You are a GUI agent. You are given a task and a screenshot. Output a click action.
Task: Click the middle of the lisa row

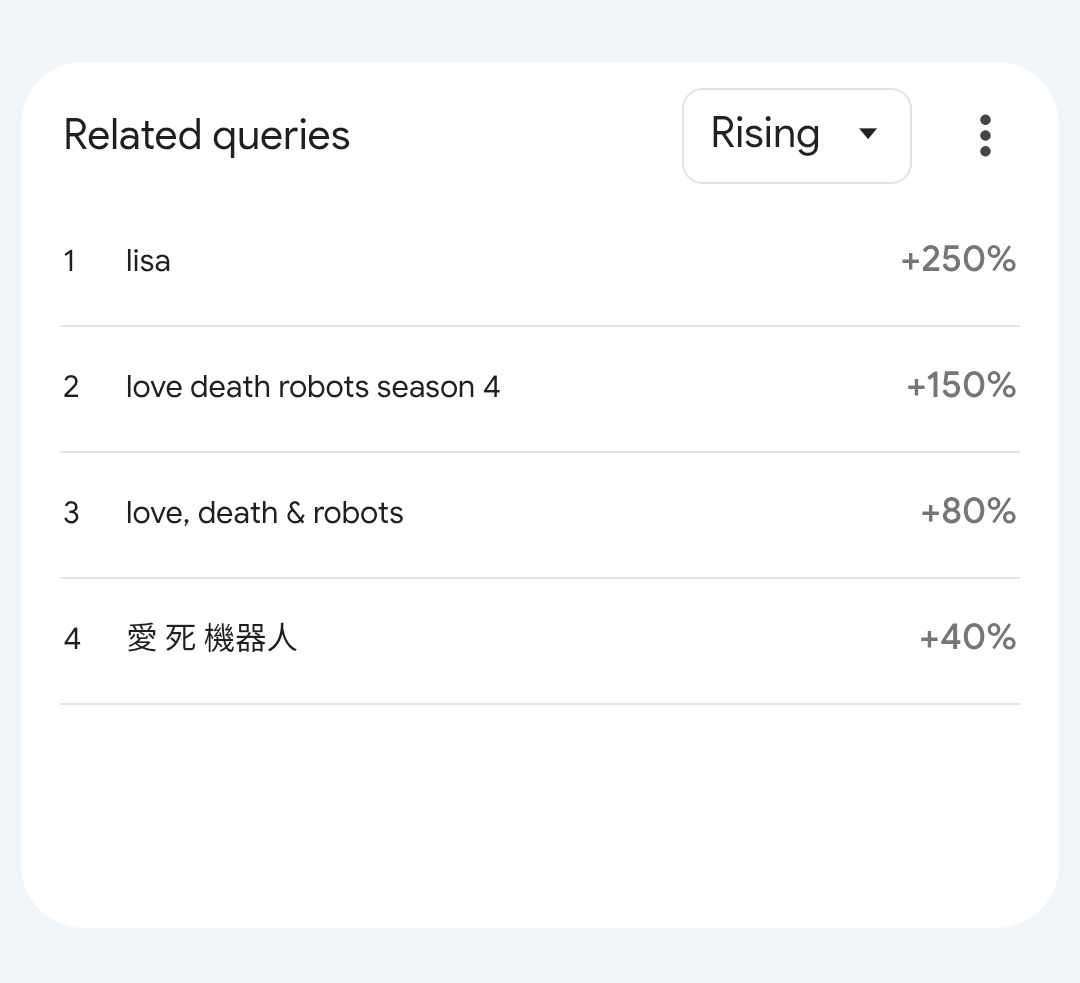click(x=540, y=262)
